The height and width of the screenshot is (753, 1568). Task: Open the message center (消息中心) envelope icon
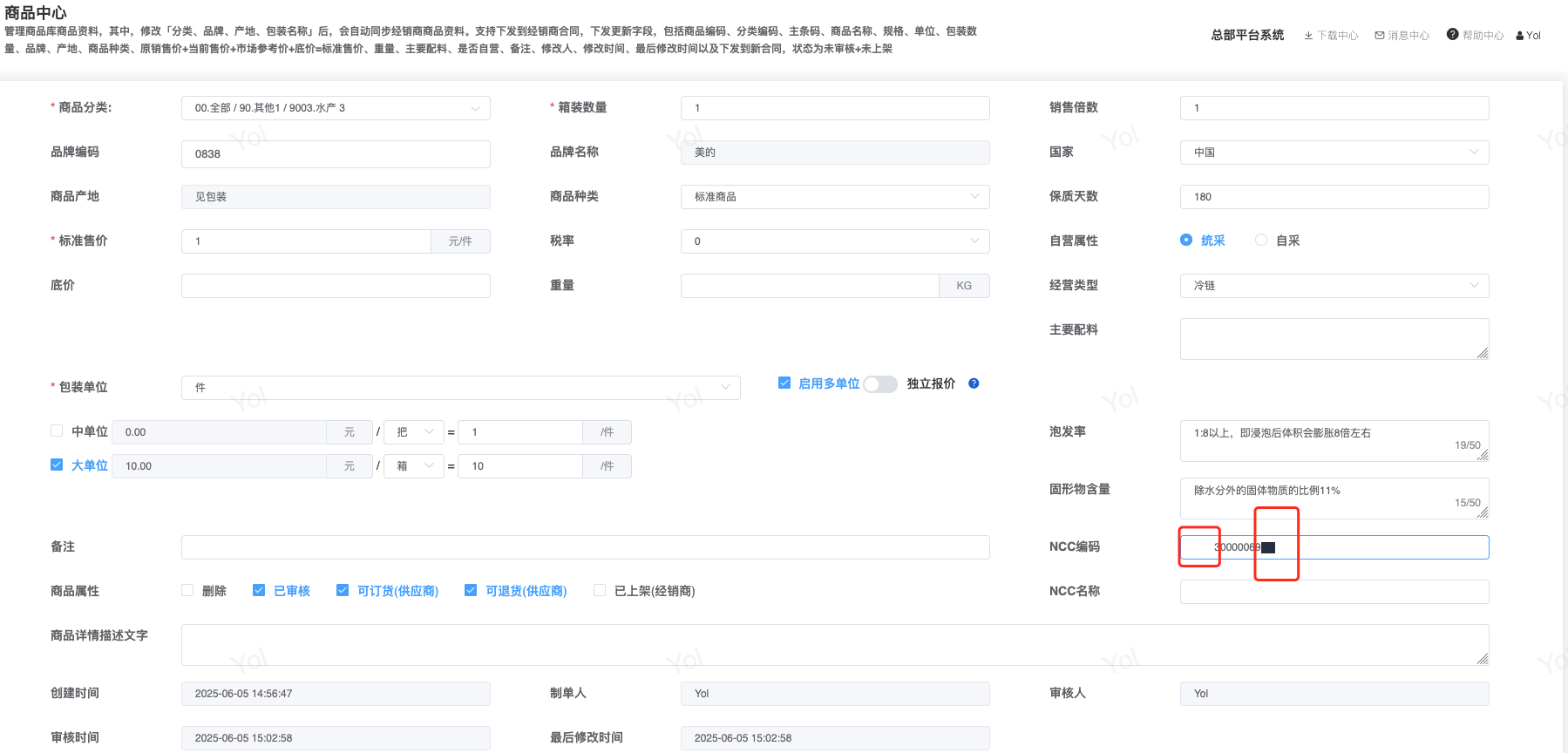pos(1380,36)
